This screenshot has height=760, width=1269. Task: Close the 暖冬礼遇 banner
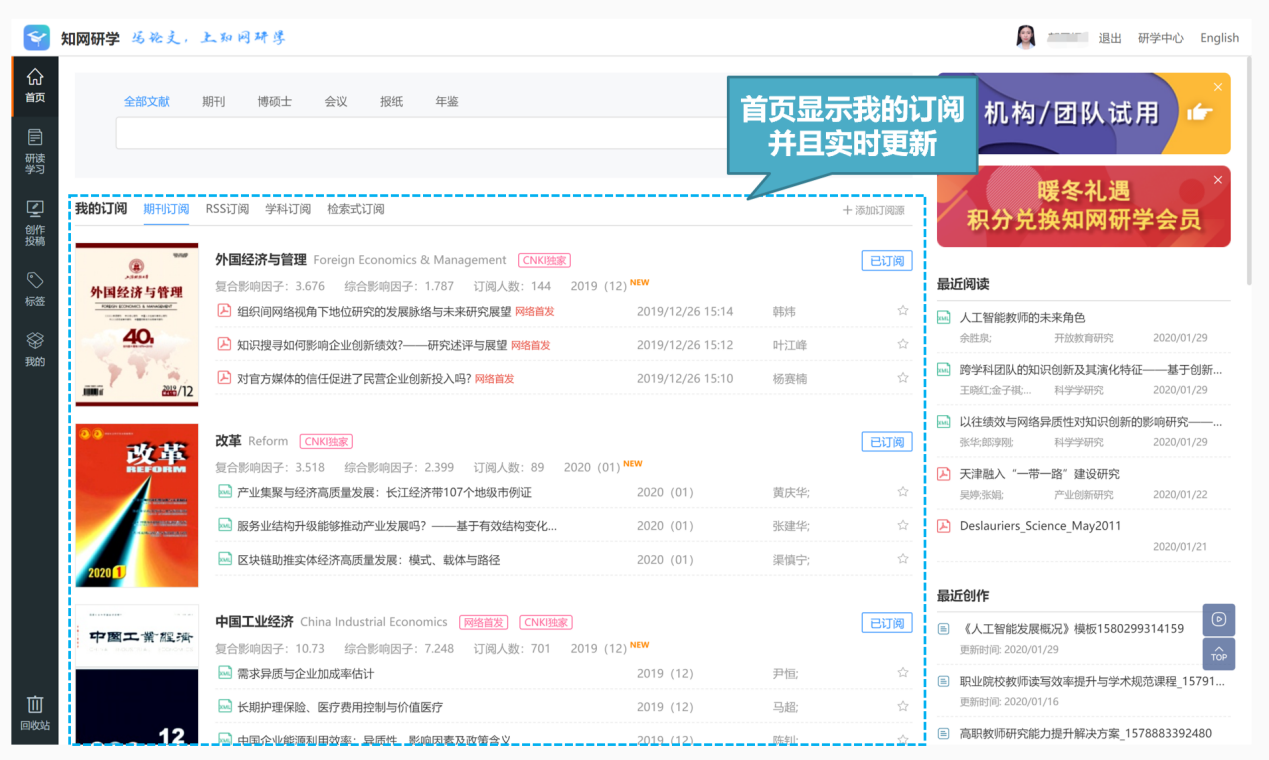(x=1218, y=180)
